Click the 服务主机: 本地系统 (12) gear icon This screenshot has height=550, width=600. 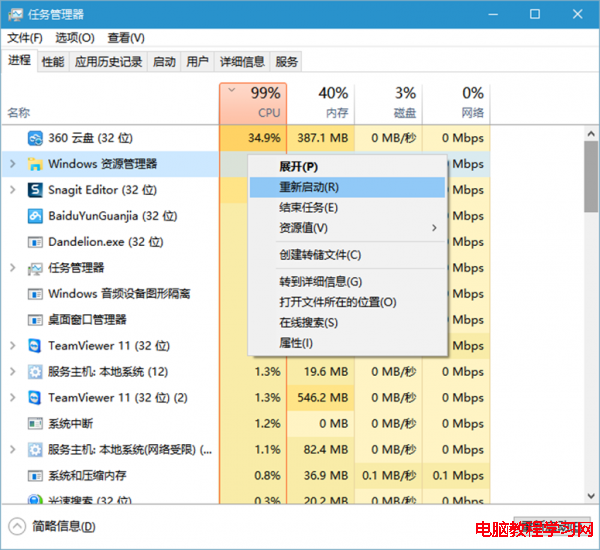[x=35, y=372]
